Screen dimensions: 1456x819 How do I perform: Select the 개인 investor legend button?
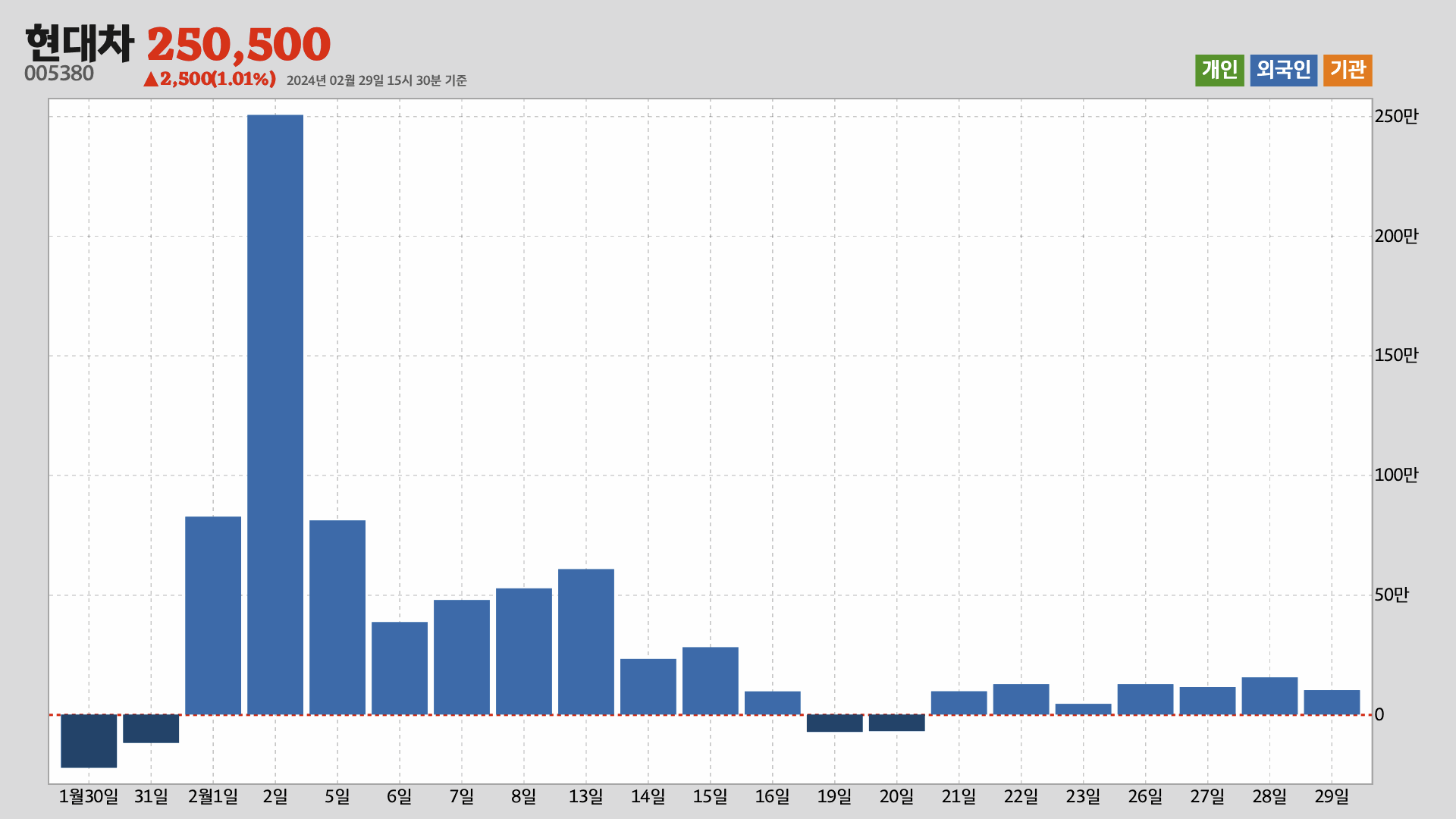(x=1219, y=71)
